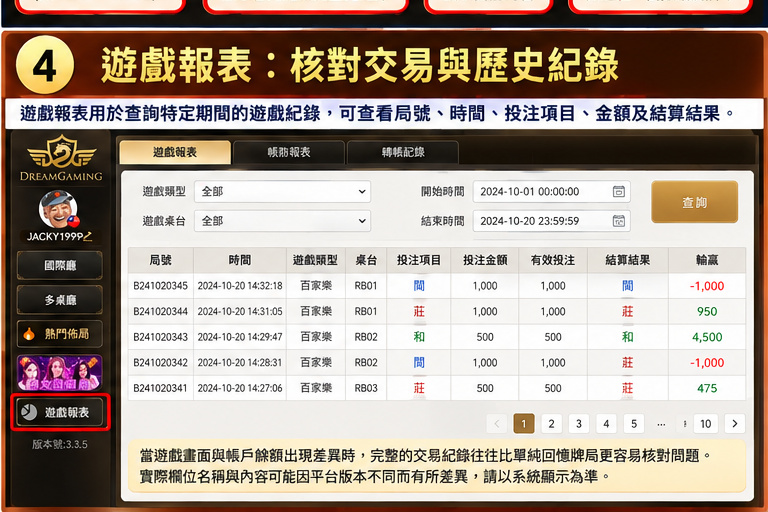Select round number B241020344

[161, 312]
